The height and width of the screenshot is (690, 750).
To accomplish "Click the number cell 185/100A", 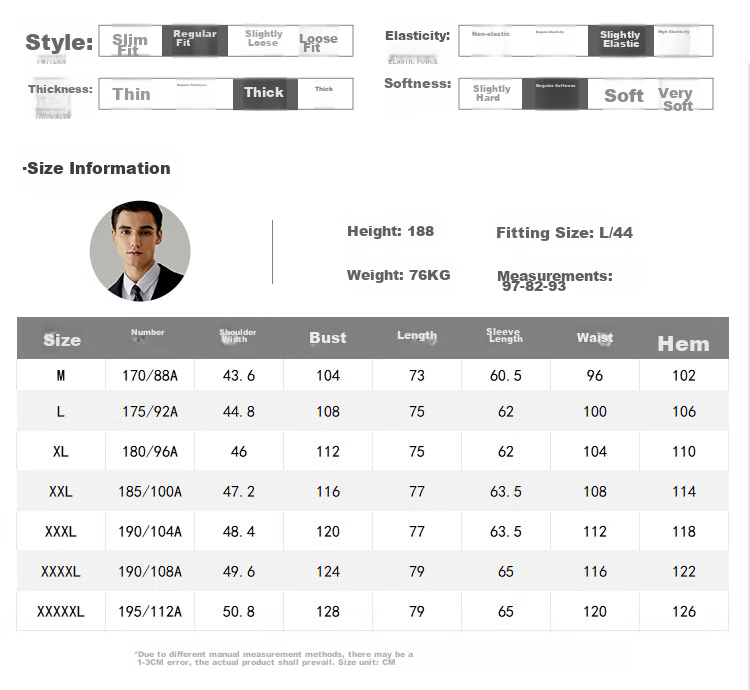I will coord(150,492).
